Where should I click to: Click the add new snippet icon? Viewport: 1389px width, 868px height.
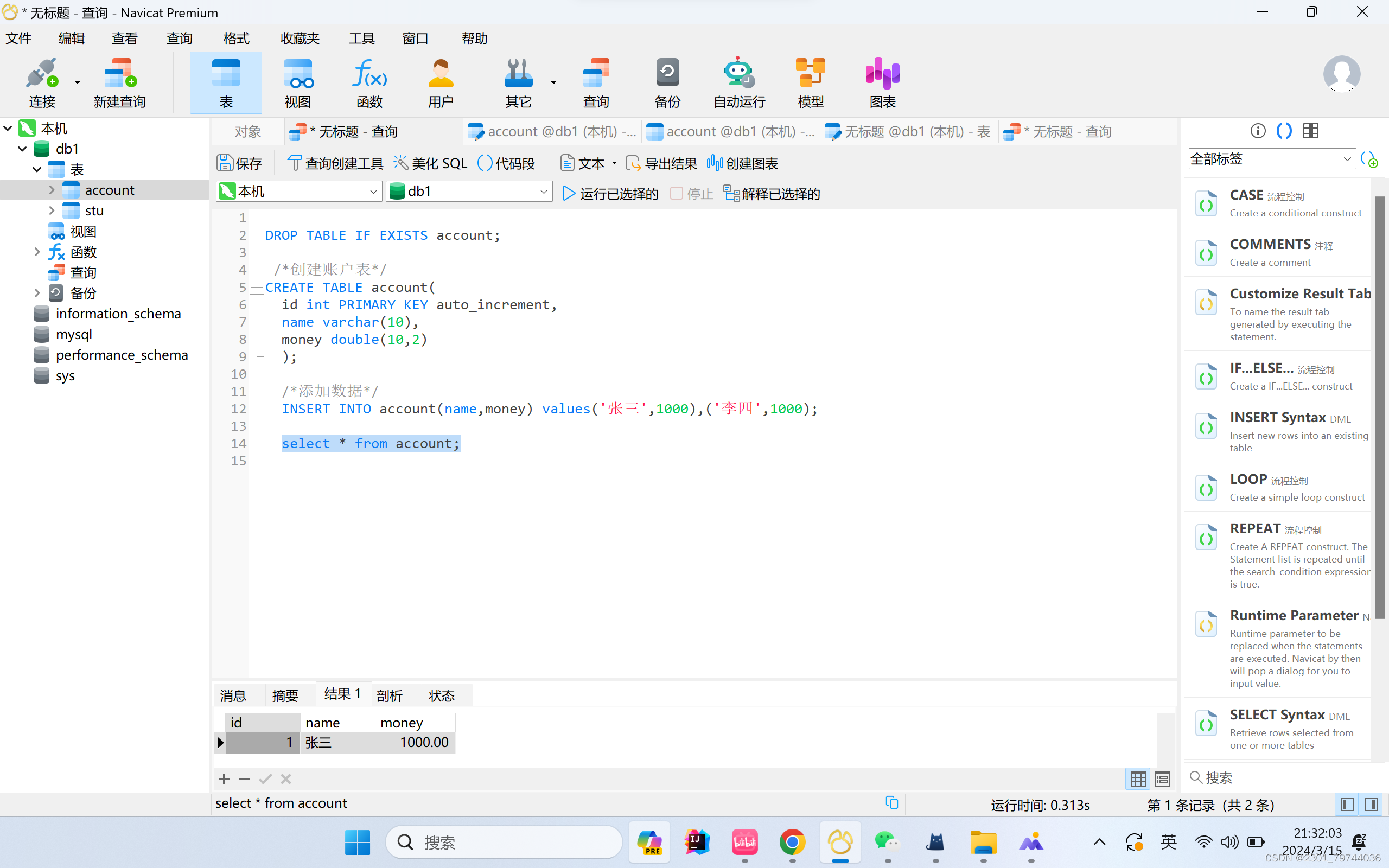(x=1369, y=159)
